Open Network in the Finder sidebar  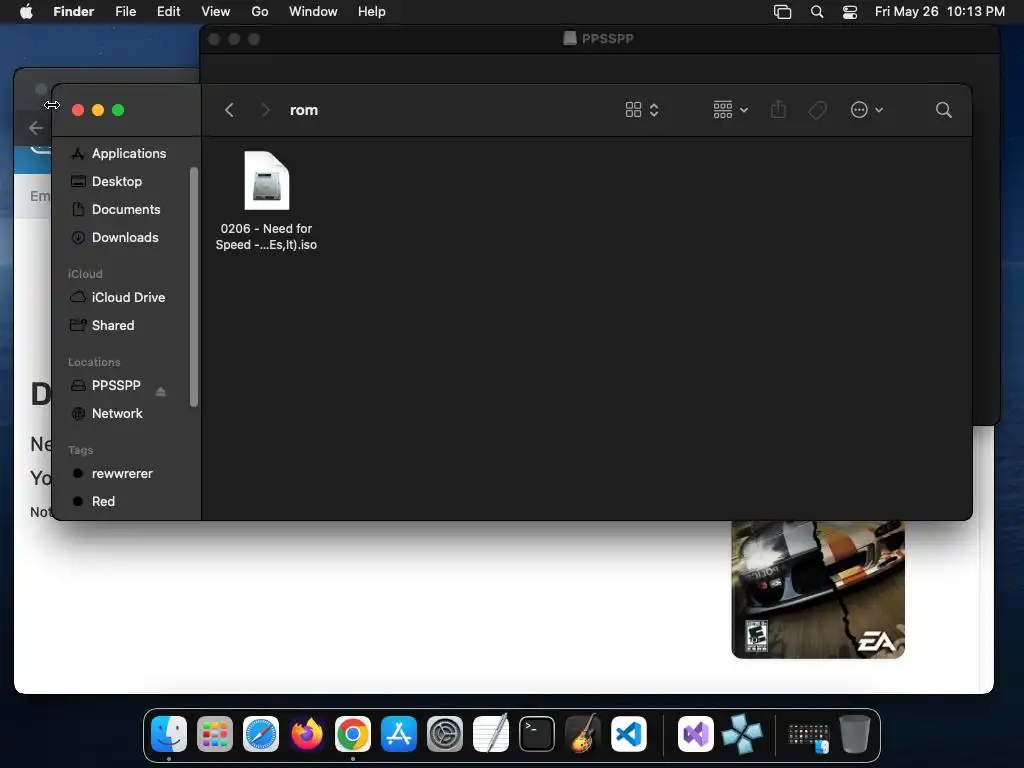pyautogui.click(x=117, y=413)
